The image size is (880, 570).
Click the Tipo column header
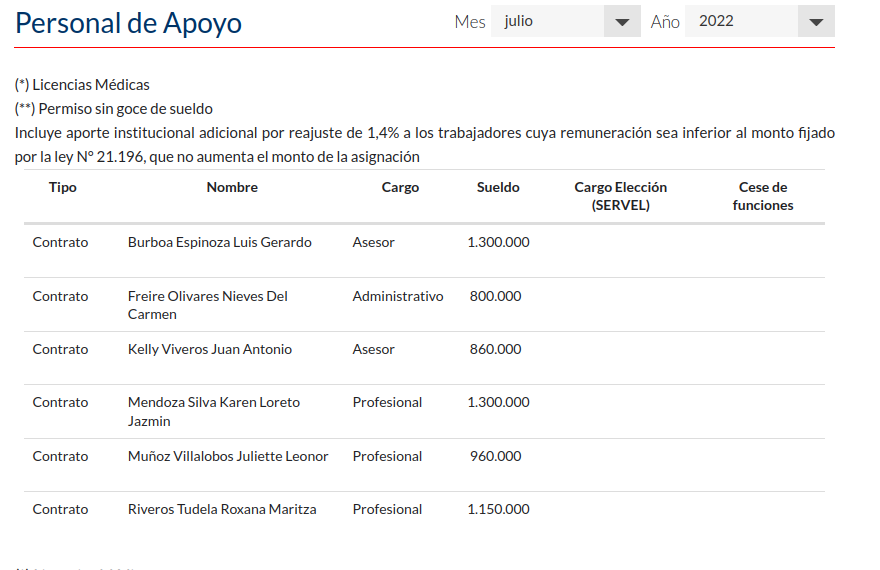click(x=62, y=187)
